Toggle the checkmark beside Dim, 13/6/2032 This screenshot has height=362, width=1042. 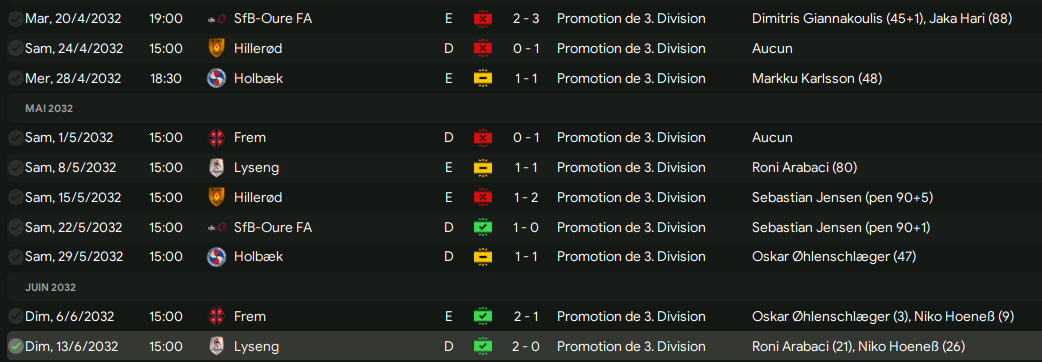click(15, 346)
